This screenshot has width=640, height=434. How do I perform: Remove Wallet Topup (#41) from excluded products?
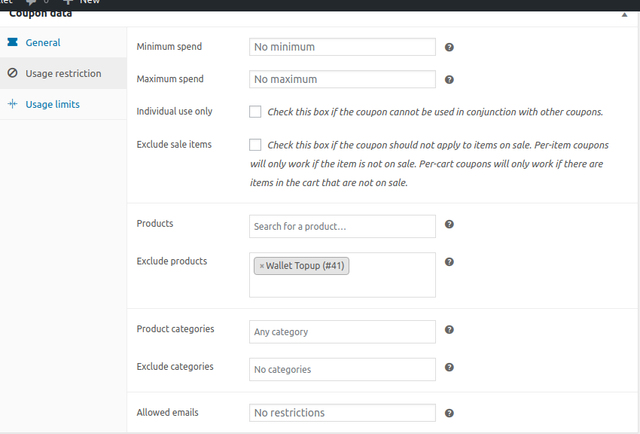click(x=262, y=266)
